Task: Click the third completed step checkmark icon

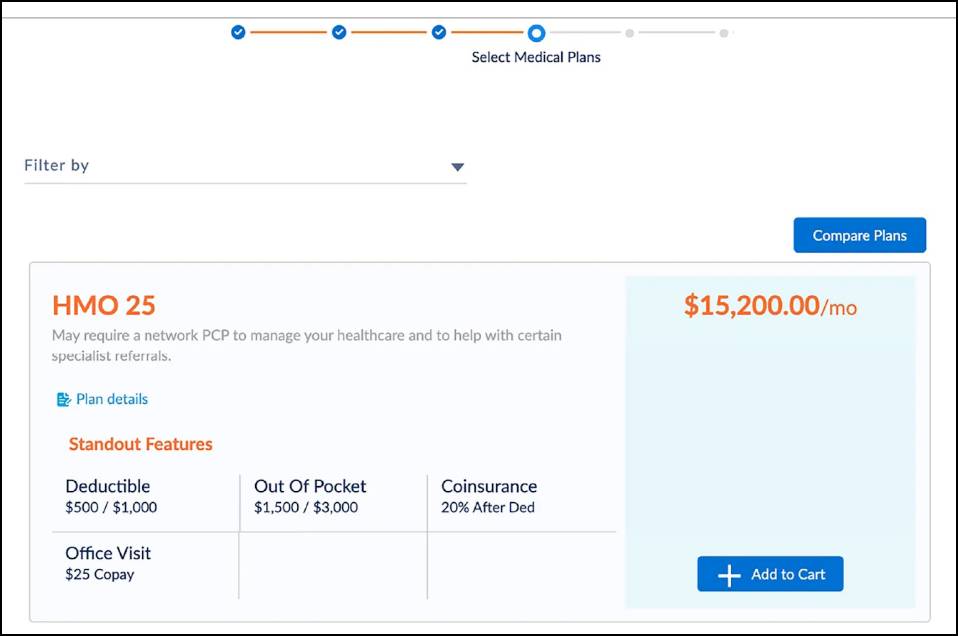Action: tap(437, 32)
